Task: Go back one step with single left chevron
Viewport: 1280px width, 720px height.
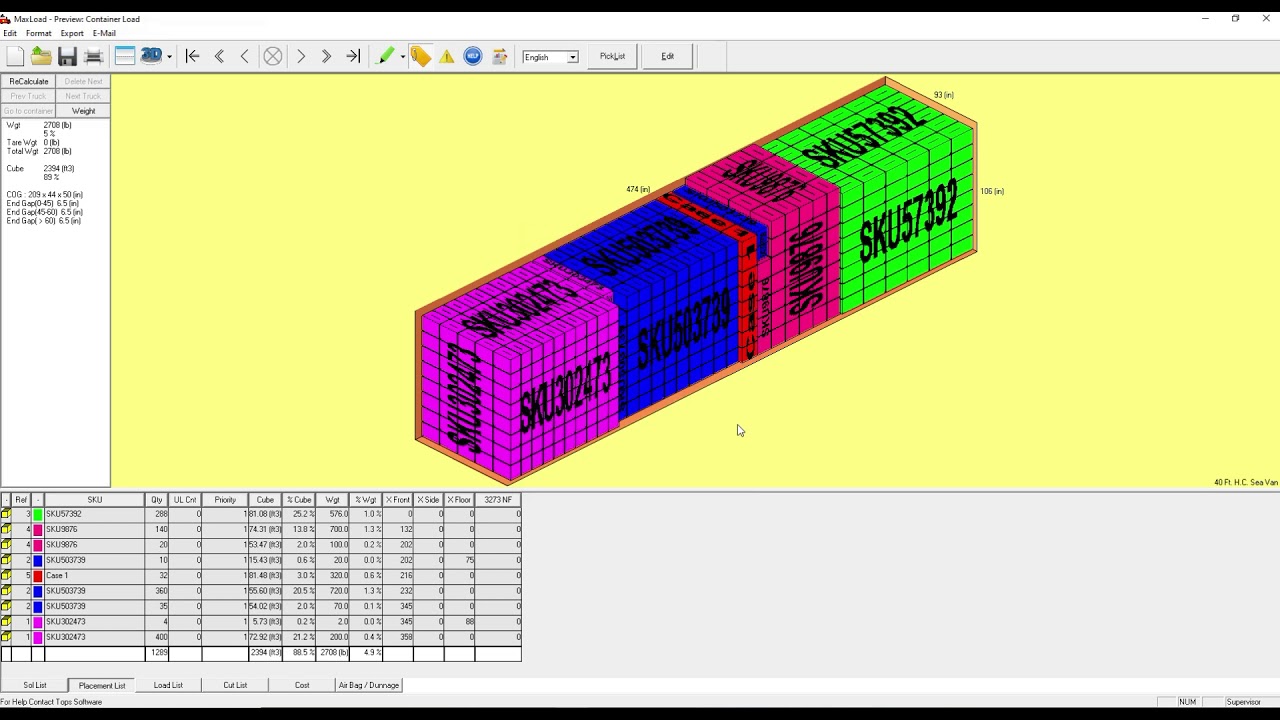Action: (245, 56)
